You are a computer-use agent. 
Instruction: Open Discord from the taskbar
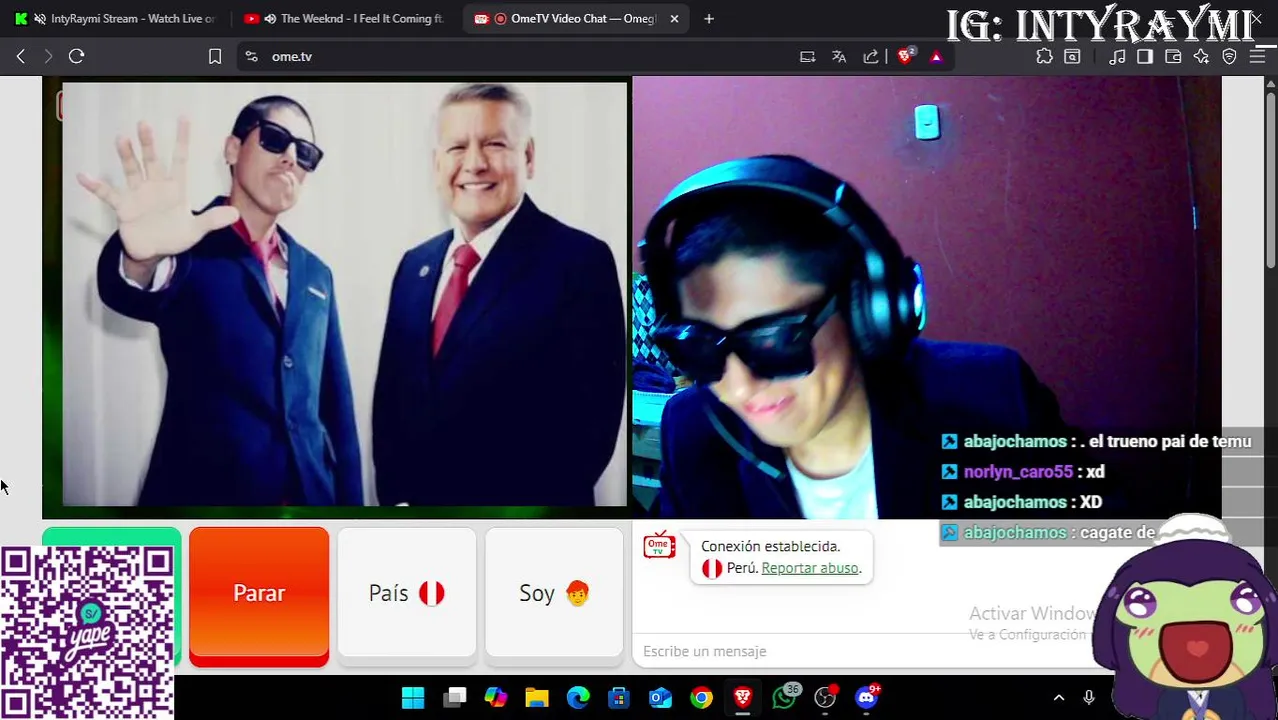867,697
